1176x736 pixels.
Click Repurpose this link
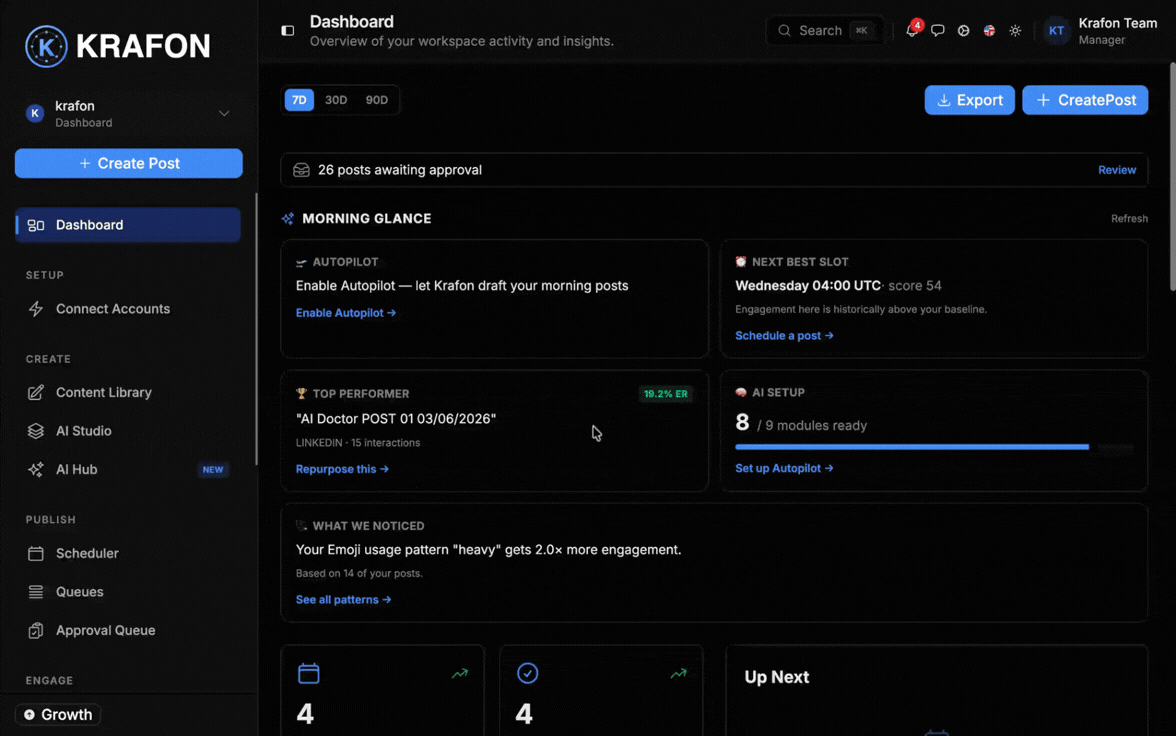tap(342, 469)
